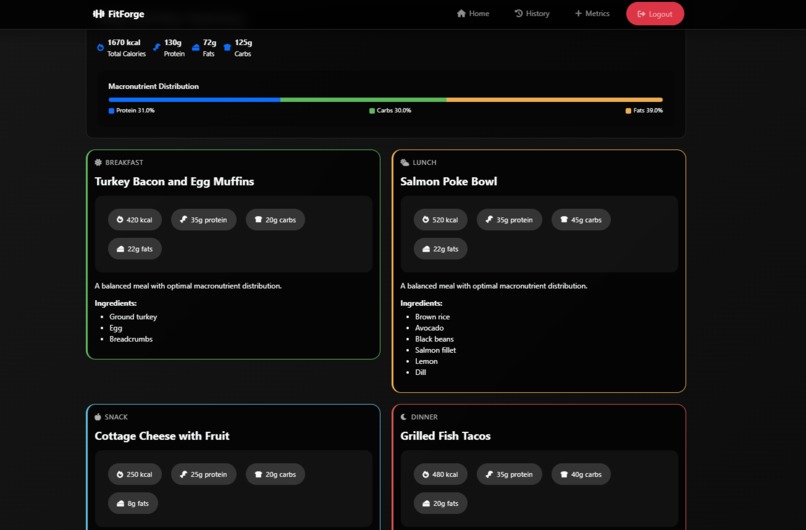Viewport: 806px width, 530px height.
Task: Click the Dinner moon icon
Action: [x=404, y=417]
